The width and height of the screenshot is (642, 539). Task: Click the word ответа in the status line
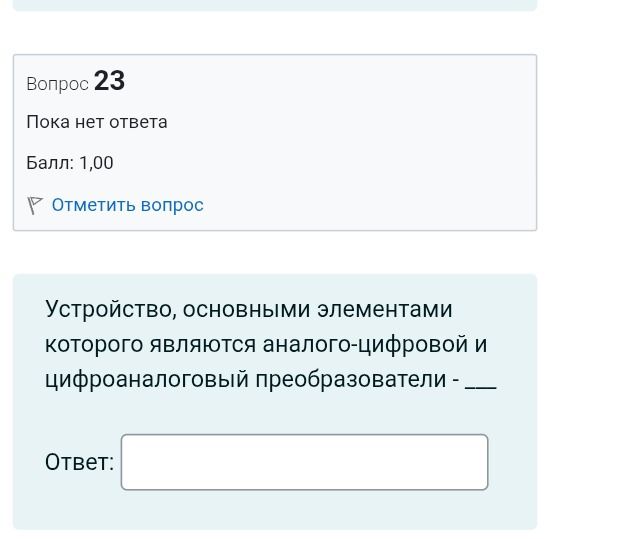pyautogui.click(x=138, y=122)
